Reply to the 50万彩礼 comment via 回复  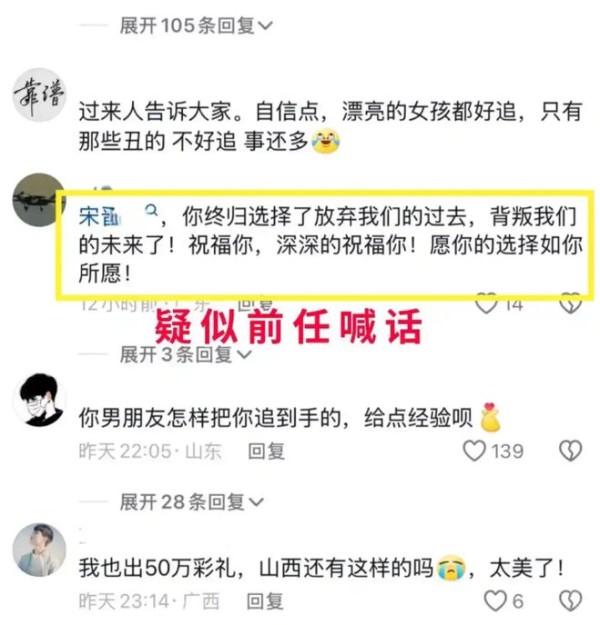pyautogui.click(x=265, y=601)
